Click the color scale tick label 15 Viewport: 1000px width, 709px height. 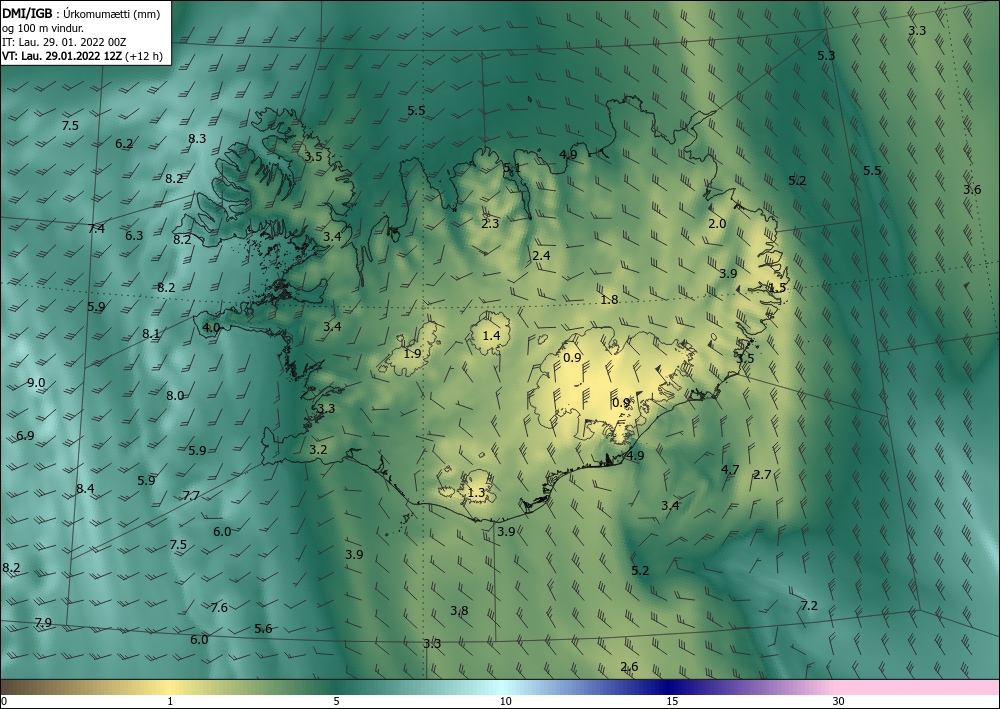[672, 701]
